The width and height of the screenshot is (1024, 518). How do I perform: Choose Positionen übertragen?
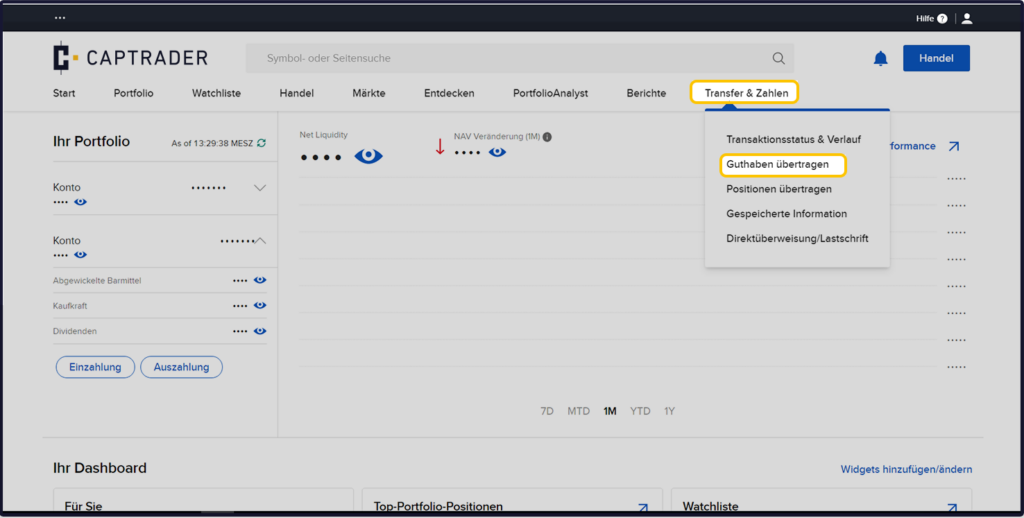point(778,189)
